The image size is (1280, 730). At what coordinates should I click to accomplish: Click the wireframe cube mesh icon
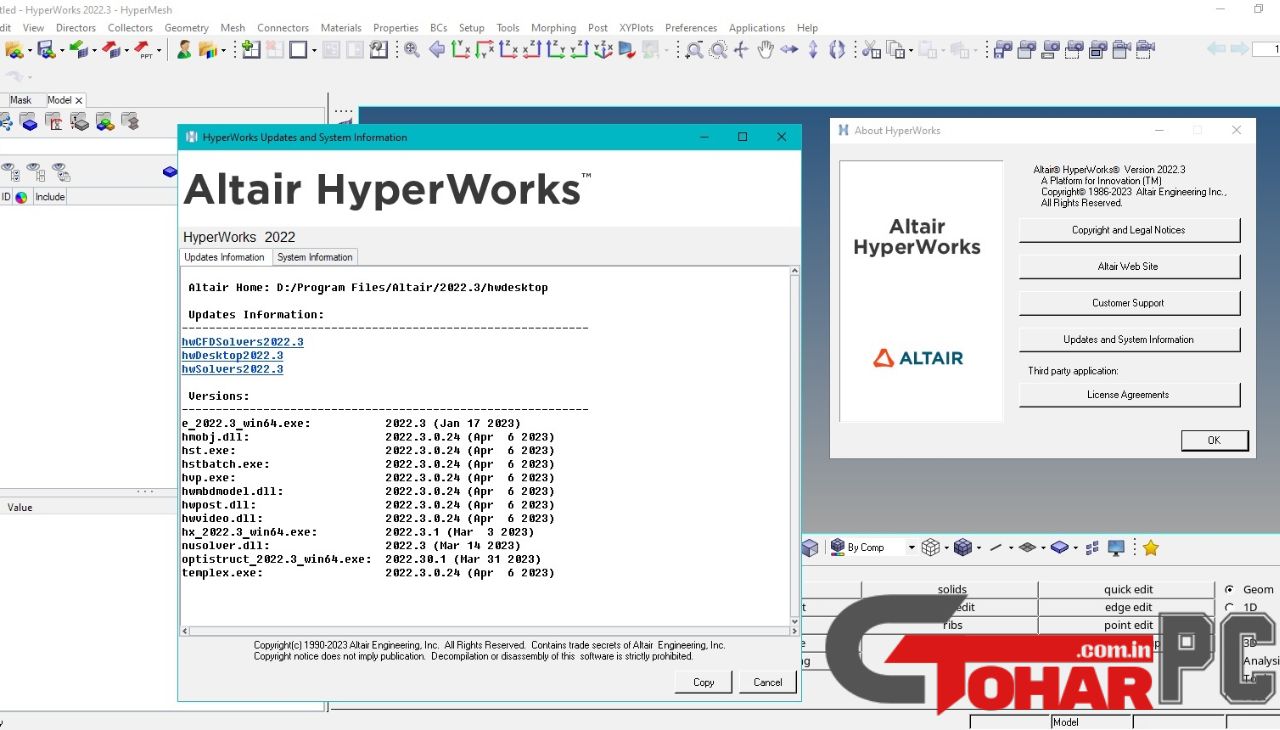[x=930, y=547]
